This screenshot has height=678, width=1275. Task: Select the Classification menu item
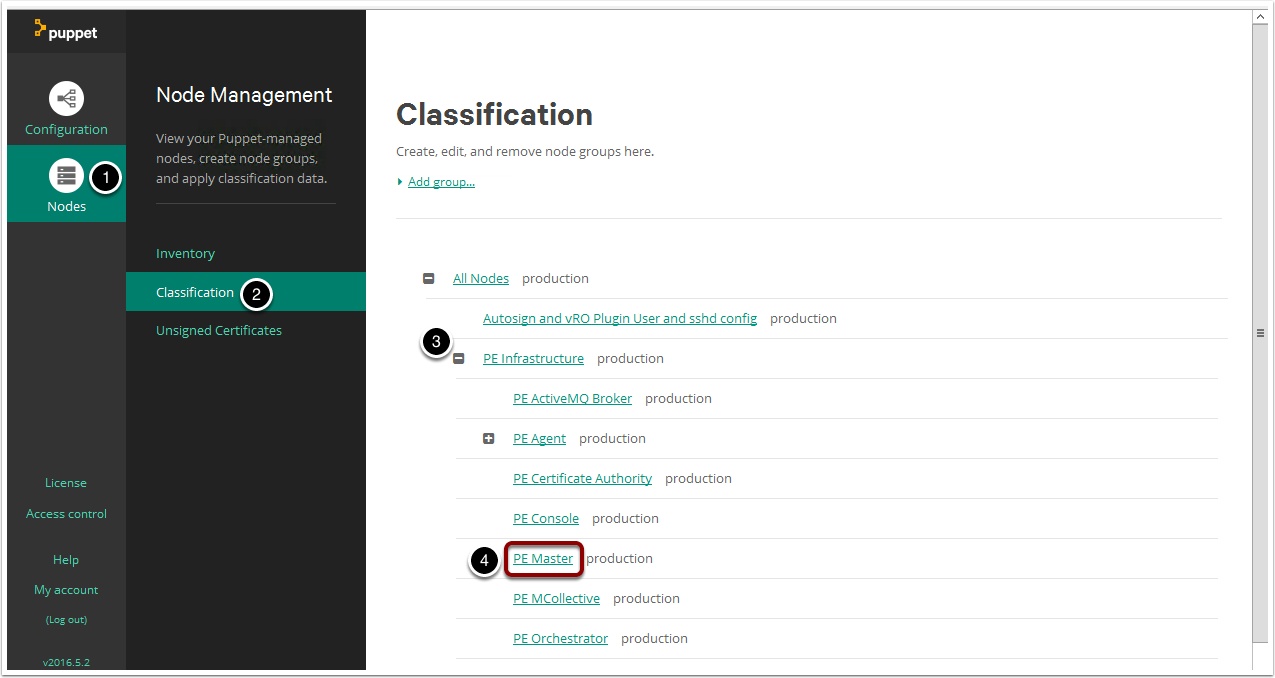coord(246,292)
